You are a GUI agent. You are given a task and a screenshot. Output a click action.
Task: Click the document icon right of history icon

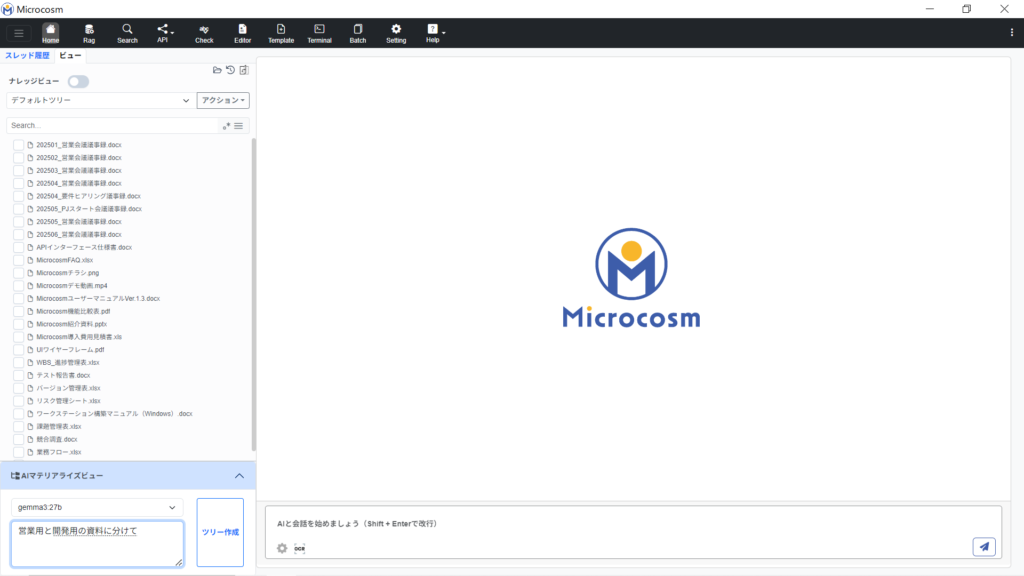point(244,70)
